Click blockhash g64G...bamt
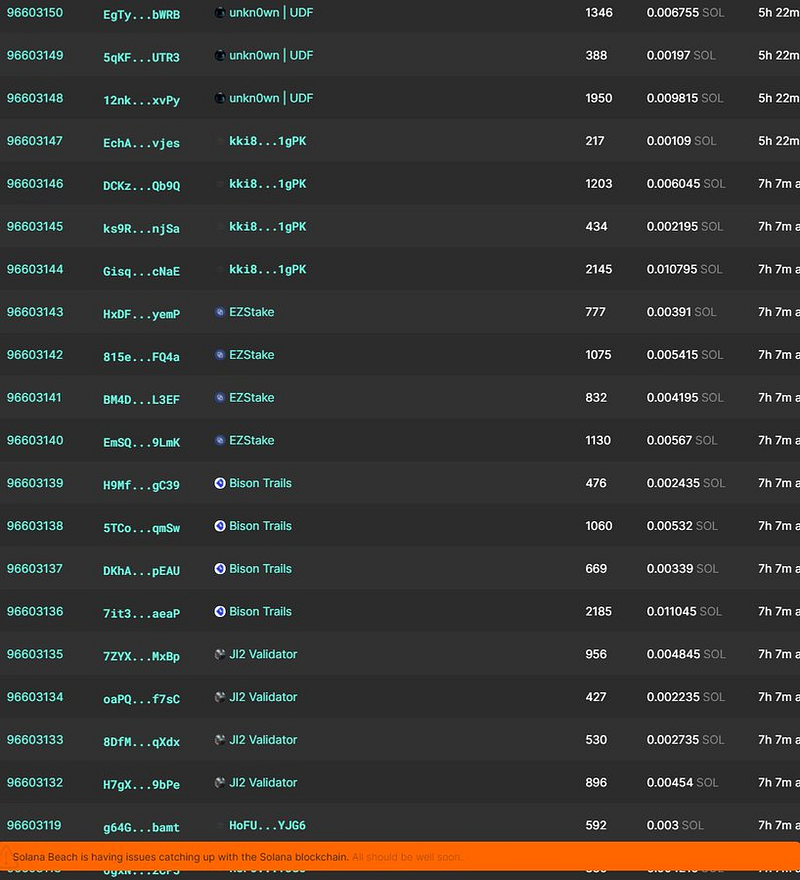800x880 pixels. [141, 827]
